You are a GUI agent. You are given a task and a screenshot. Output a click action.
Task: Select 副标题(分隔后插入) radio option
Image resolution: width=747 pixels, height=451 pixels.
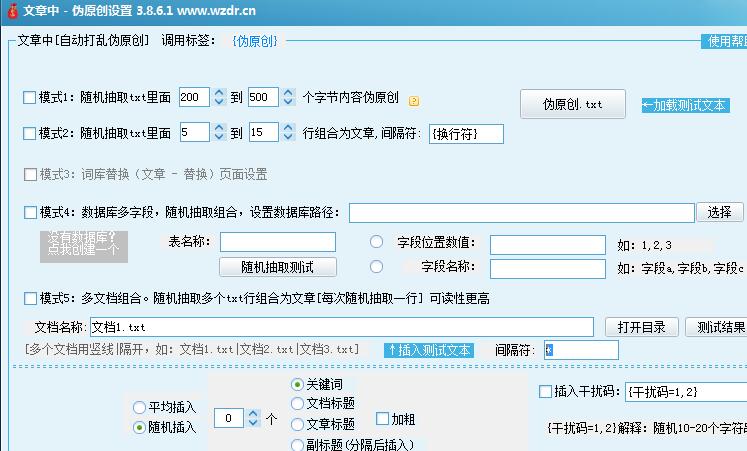click(297, 445)
